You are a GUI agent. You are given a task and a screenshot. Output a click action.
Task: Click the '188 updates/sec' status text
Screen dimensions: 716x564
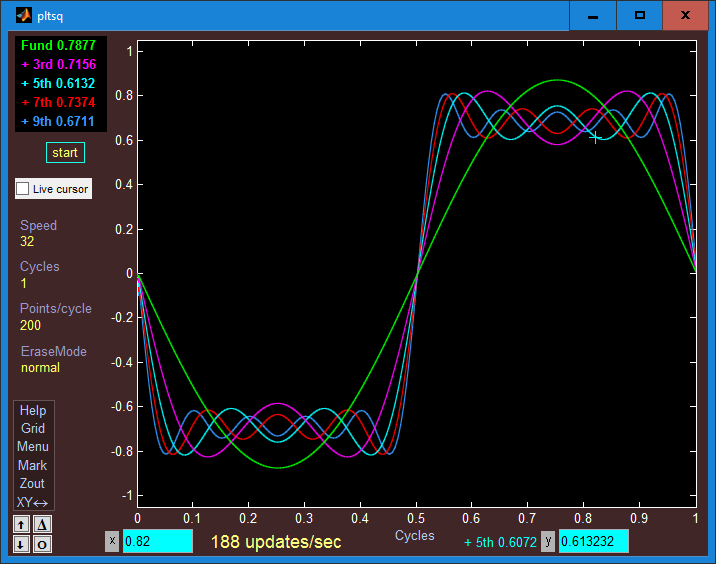276,542
